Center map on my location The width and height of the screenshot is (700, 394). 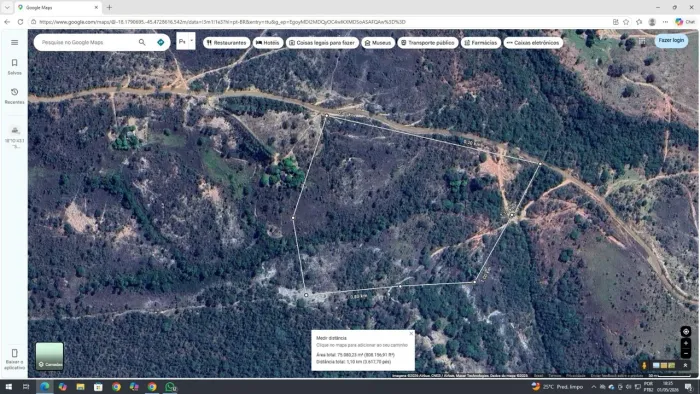pos(686,332)
